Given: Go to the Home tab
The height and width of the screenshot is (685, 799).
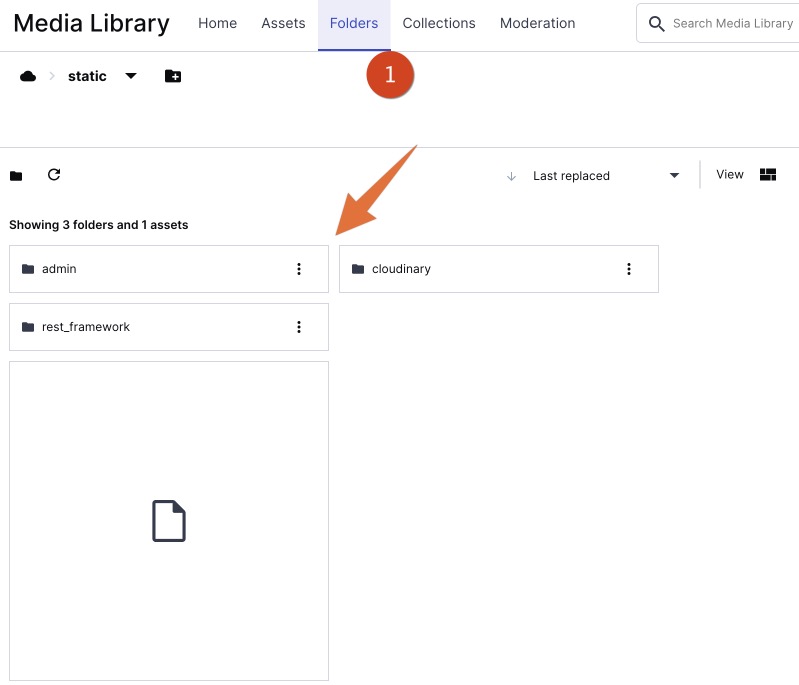Looking at the screenshot, I should point(218,23).
